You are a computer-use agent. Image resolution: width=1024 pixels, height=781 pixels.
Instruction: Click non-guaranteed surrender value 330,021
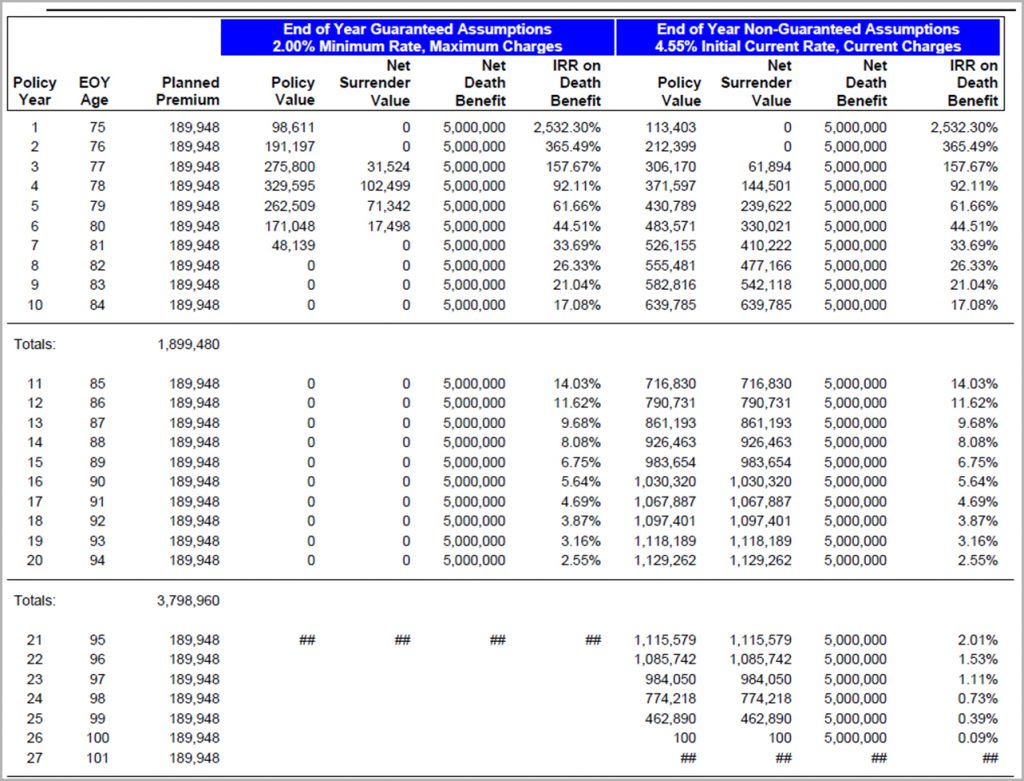(767, 227)
